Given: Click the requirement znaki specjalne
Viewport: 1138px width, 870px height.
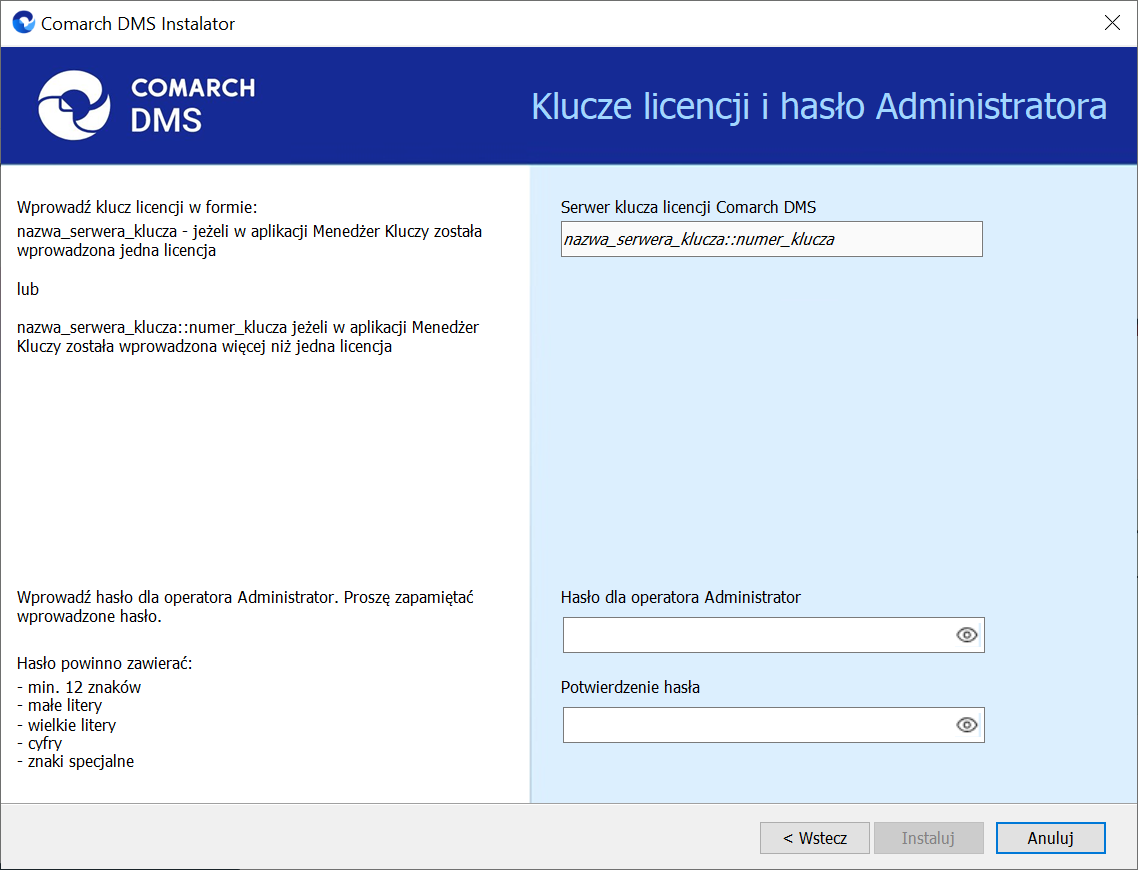Looking at the screenshot, I should 75,761.
